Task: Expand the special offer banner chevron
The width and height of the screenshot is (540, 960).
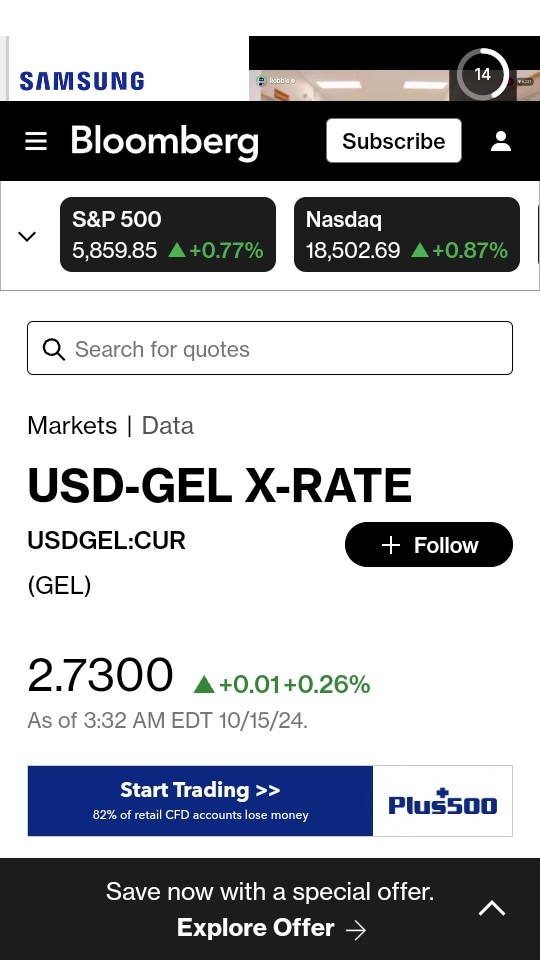Action: pos(492,909)
